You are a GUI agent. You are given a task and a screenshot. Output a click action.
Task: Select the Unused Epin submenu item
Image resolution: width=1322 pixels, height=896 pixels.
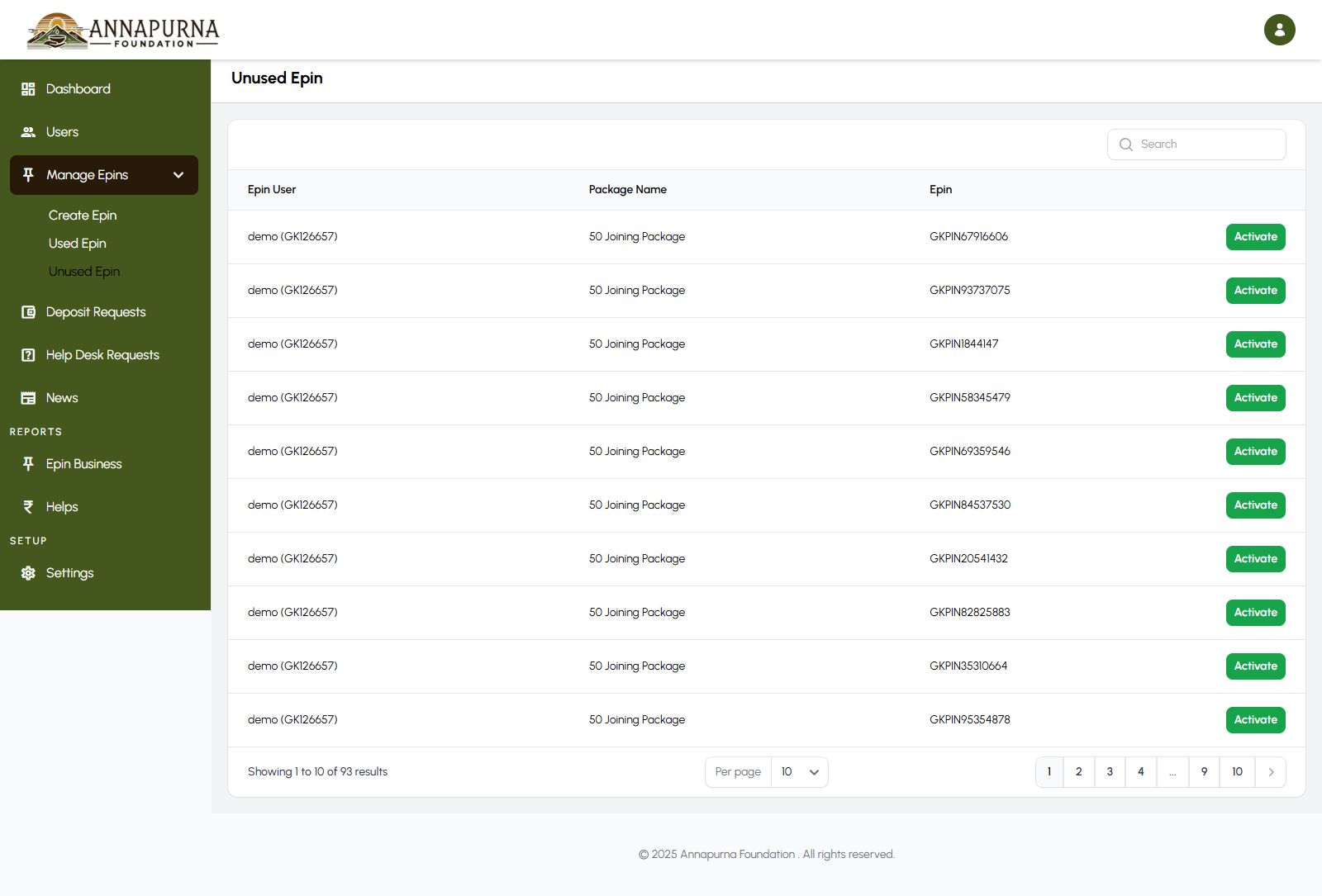[84, 272]
